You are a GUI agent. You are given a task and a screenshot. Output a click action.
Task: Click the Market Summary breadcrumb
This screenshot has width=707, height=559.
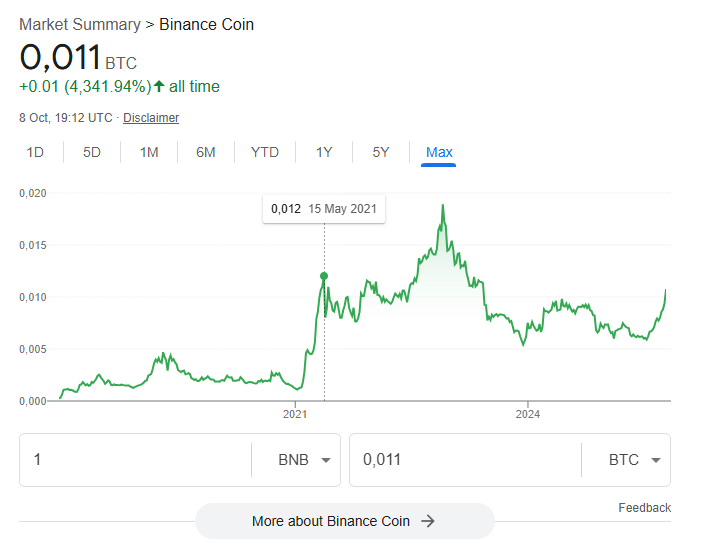pyautogui.click(x=80, y=24)
